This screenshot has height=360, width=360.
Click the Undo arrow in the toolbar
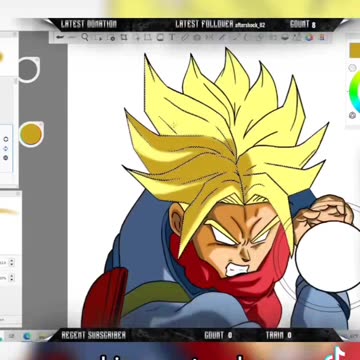click(60, 37)
